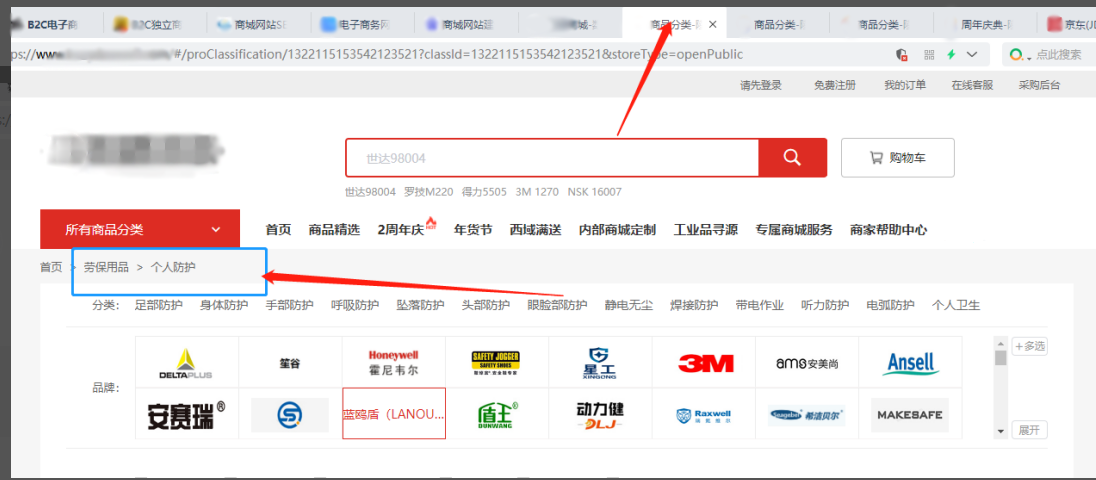Open the QR code icon in address bar
Viewport: 1096px width, 480px height.
pyautogui.click(x=929, y=54)
